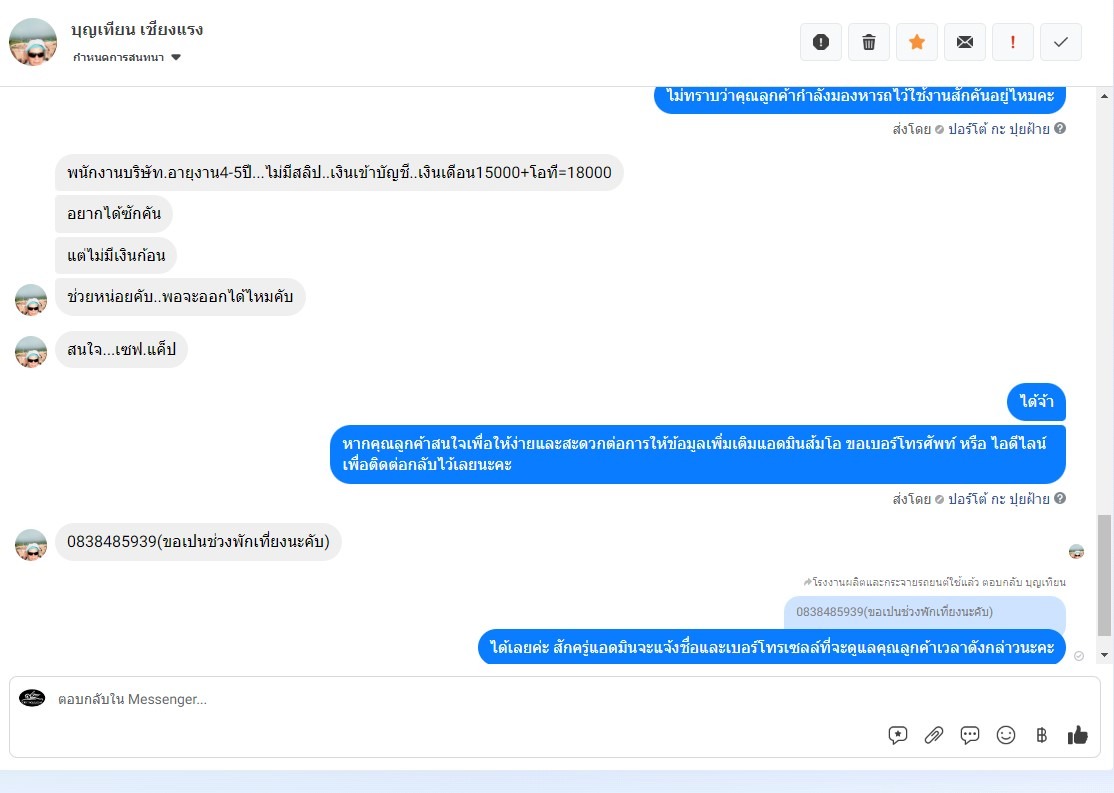Attach a file with the paperclip icon
The height and width of the screenshot is (793, 1114).
[934, 735]
